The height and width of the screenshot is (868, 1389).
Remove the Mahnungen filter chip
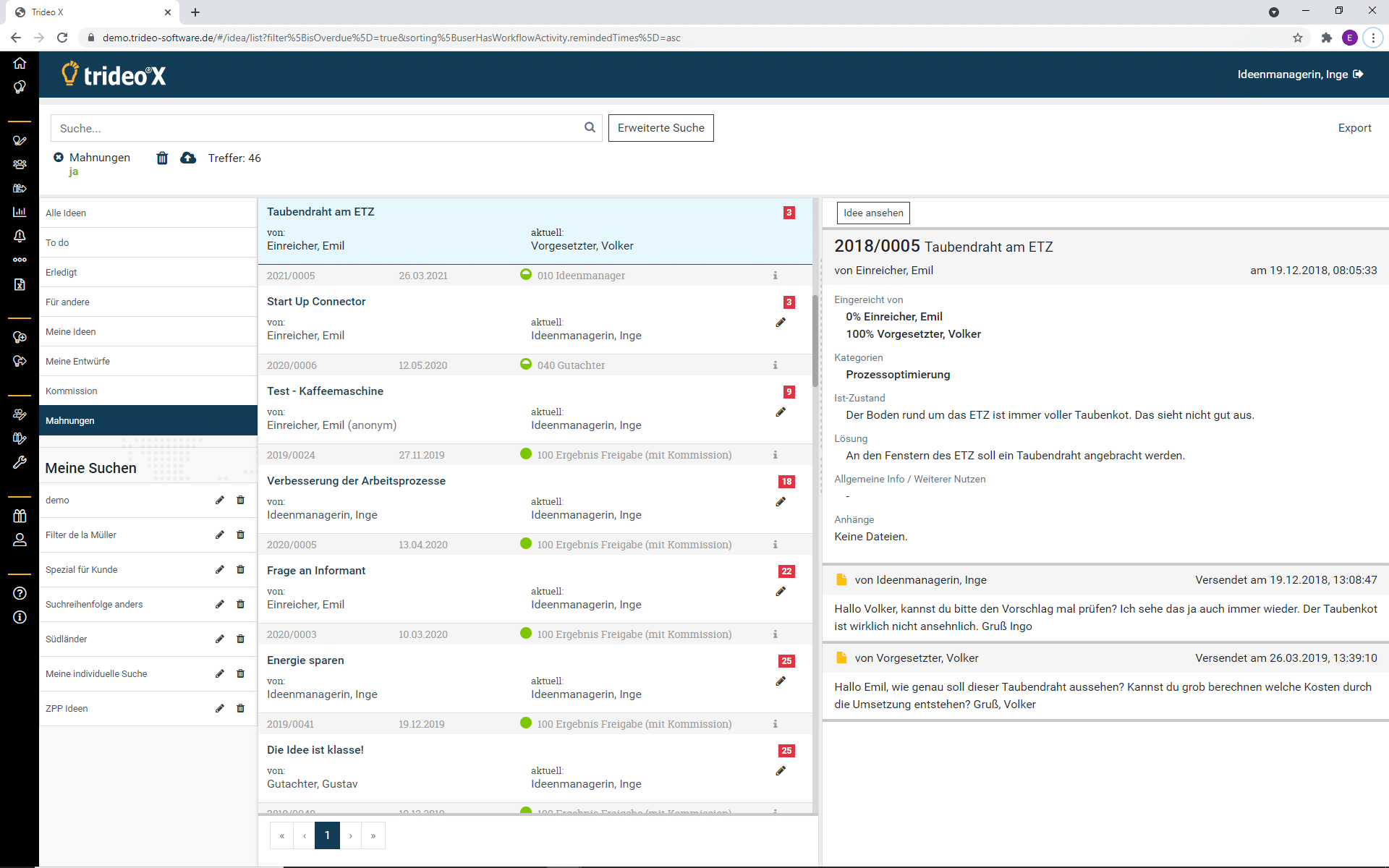pyautogui.click(x=59, y=157)
